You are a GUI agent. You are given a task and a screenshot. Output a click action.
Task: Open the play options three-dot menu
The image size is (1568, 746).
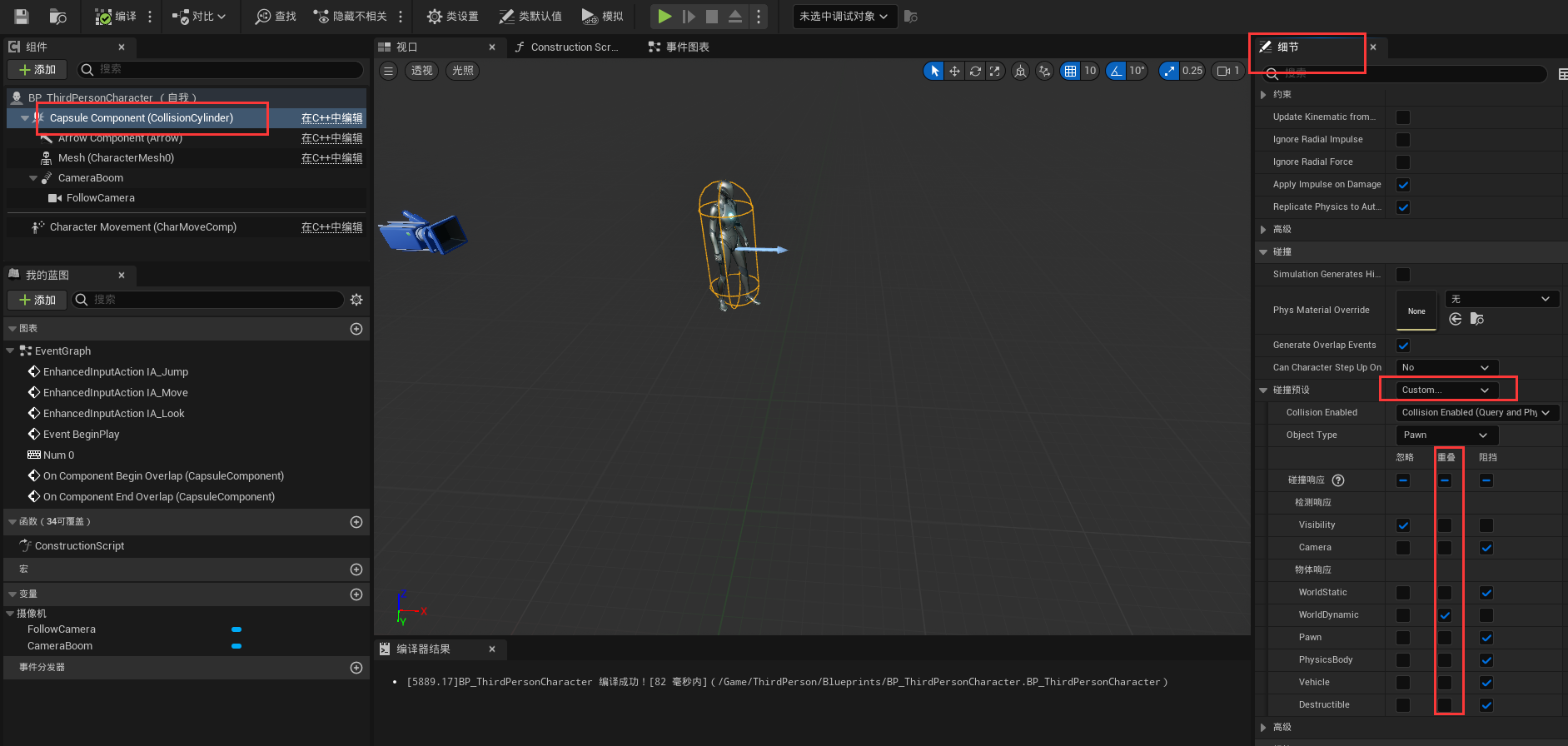coord(758,16)
